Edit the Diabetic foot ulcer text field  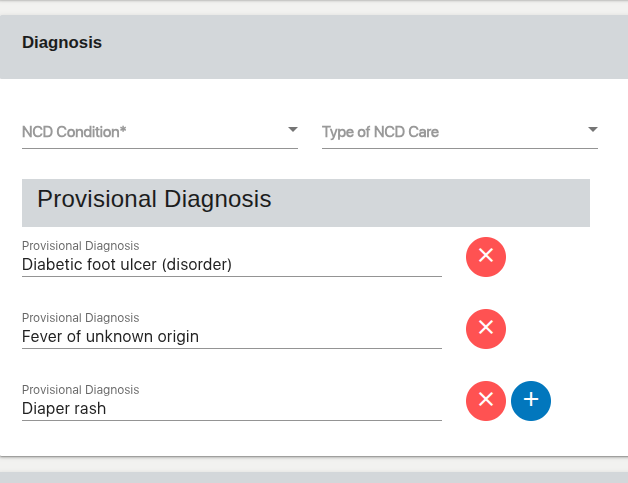pyautogui.click(x=230, y=265)
